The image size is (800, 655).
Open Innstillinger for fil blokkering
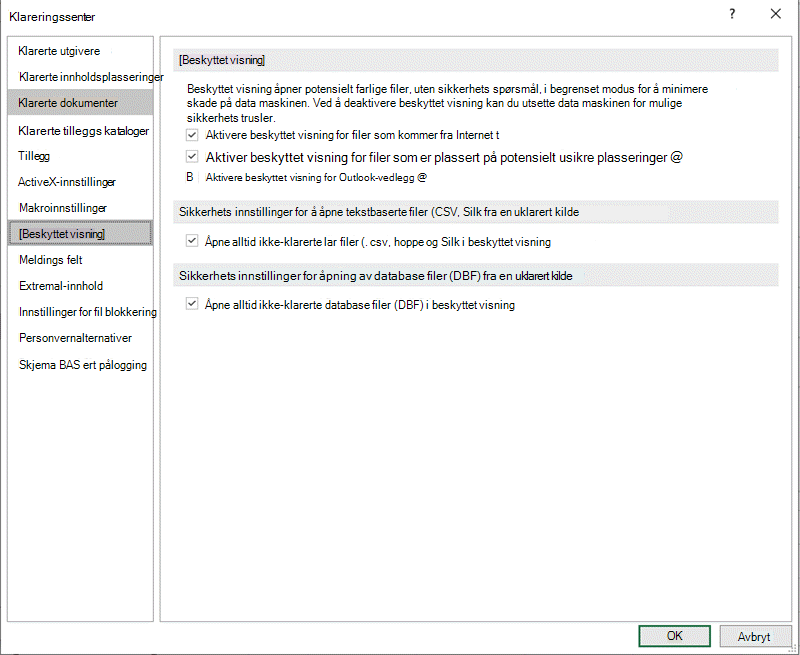(80, 312)
